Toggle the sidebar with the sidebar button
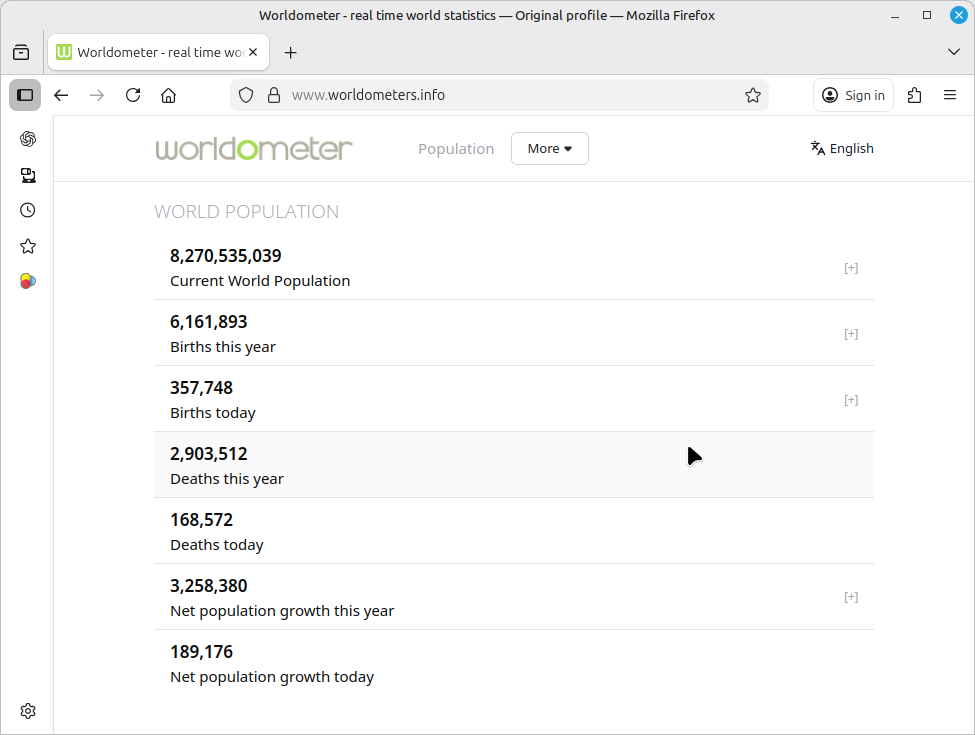 25,95
